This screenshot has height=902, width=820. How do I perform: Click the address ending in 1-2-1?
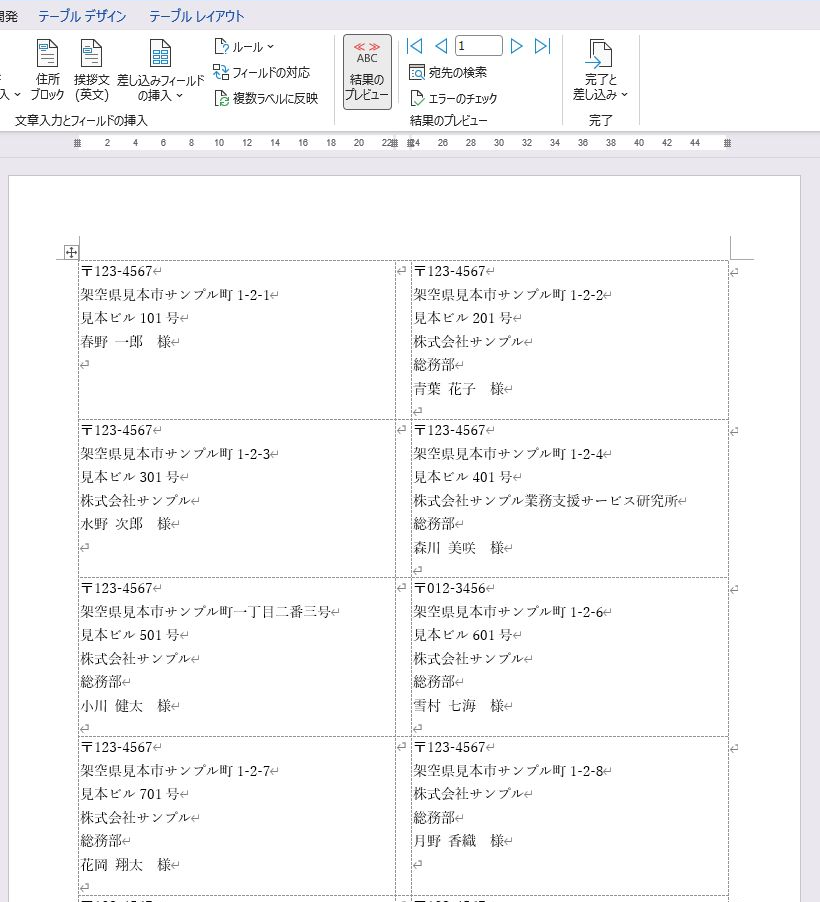coord(176,295)
